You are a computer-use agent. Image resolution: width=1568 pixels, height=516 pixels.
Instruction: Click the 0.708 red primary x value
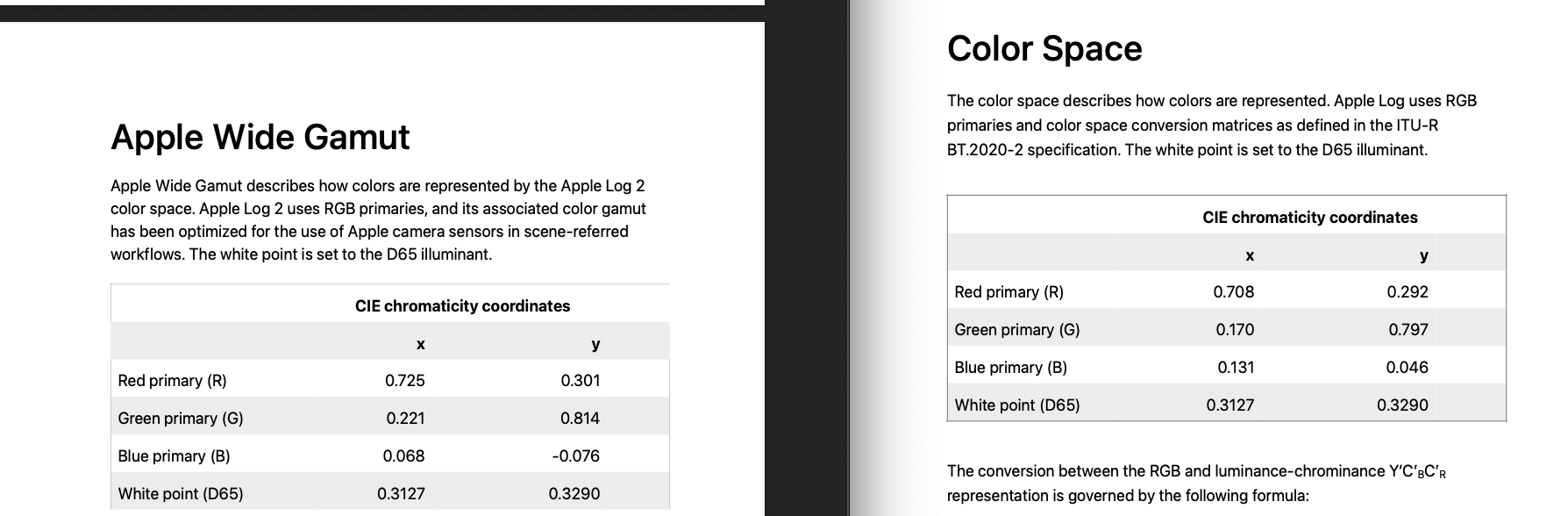click(1233, 292)
